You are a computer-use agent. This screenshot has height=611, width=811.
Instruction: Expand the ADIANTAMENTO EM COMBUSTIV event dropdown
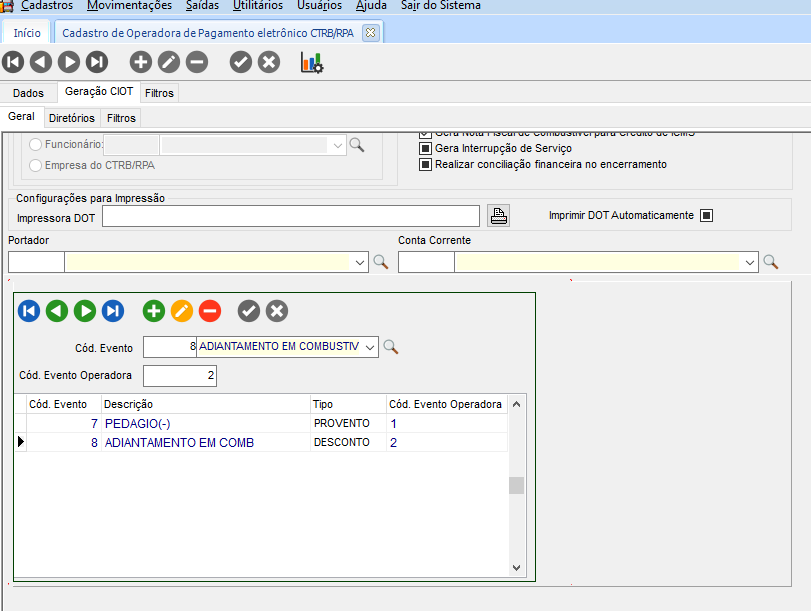click(x=370, y=347)
